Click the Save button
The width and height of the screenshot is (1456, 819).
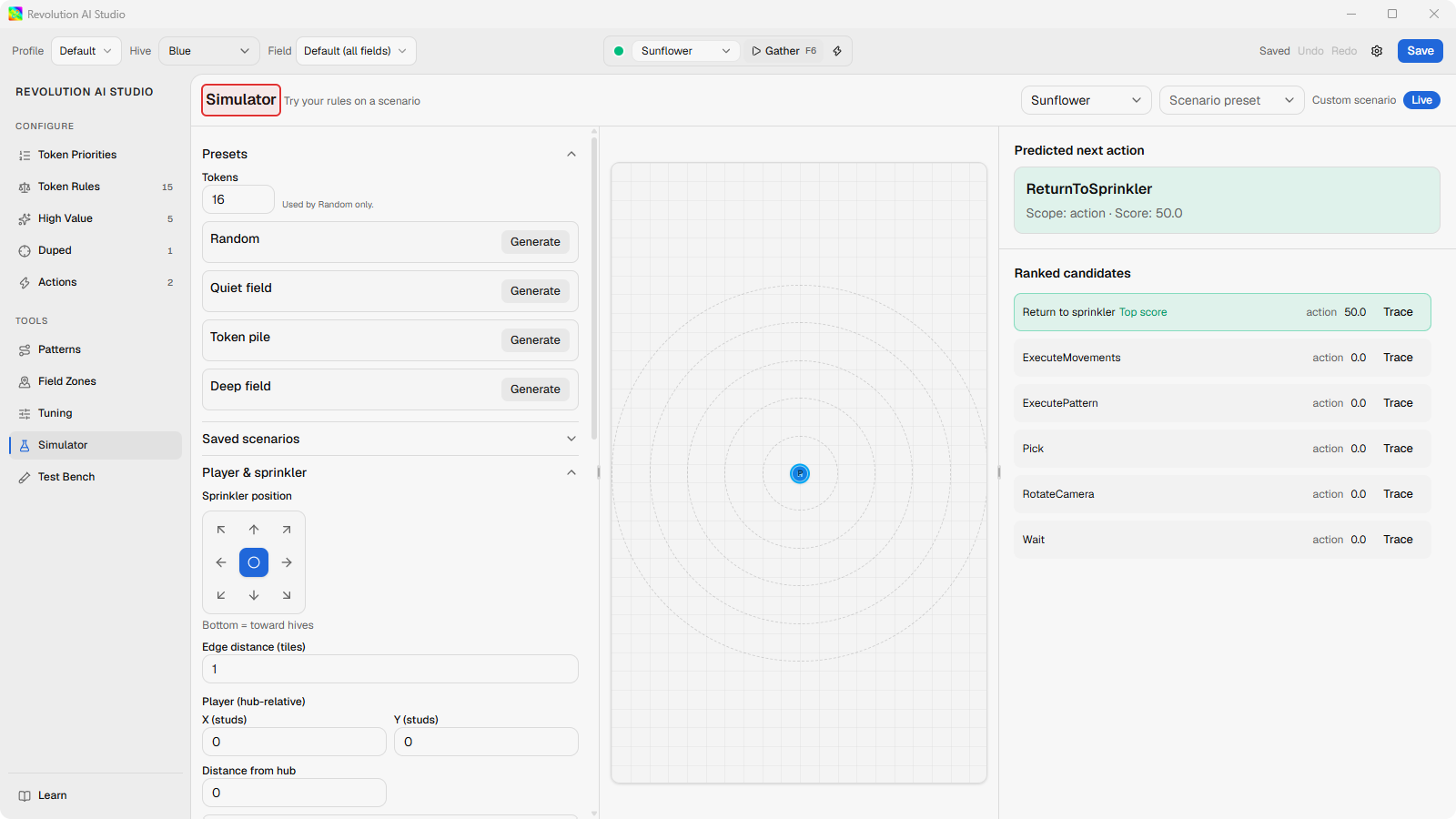1420,51
